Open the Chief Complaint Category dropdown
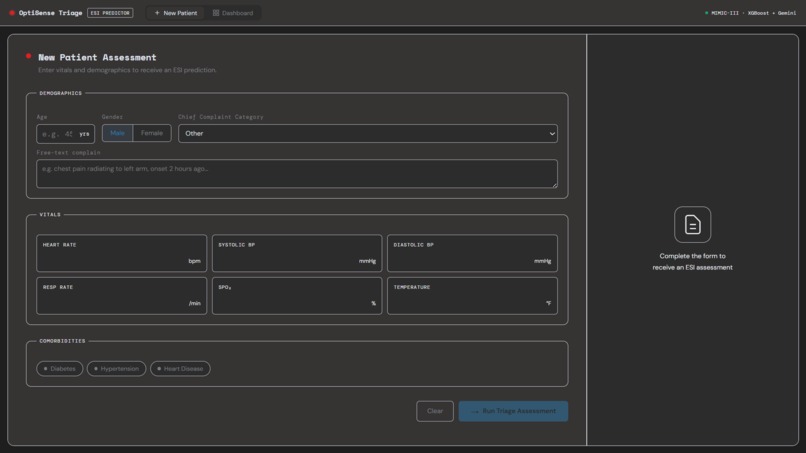This screenshot has width=806, height=453. [x=368, y=134]
